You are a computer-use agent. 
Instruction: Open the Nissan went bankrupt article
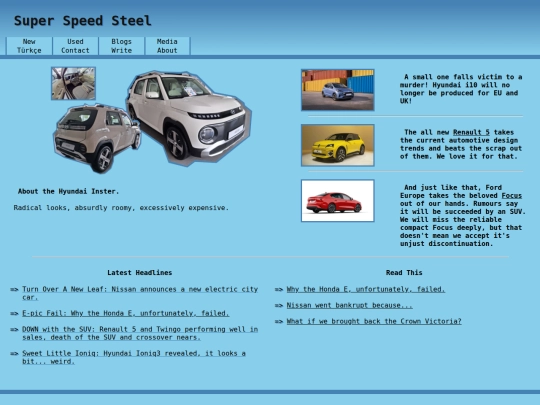(350, 305)
